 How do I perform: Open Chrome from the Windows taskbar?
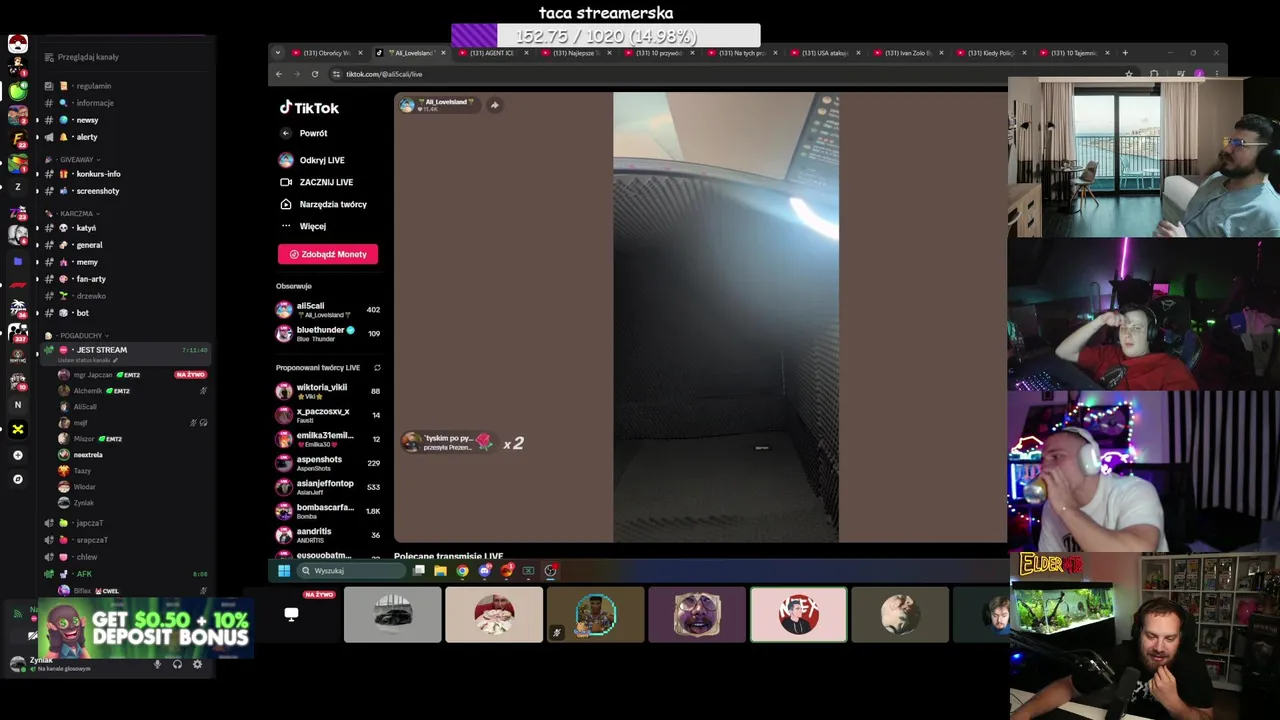point(462,571)
